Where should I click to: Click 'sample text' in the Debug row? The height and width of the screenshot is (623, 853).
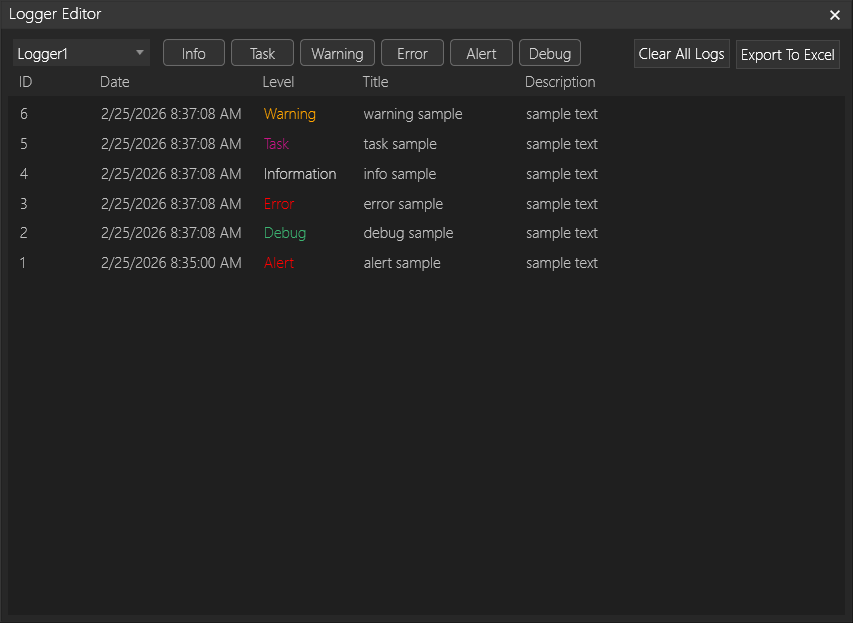click(562, 233)
